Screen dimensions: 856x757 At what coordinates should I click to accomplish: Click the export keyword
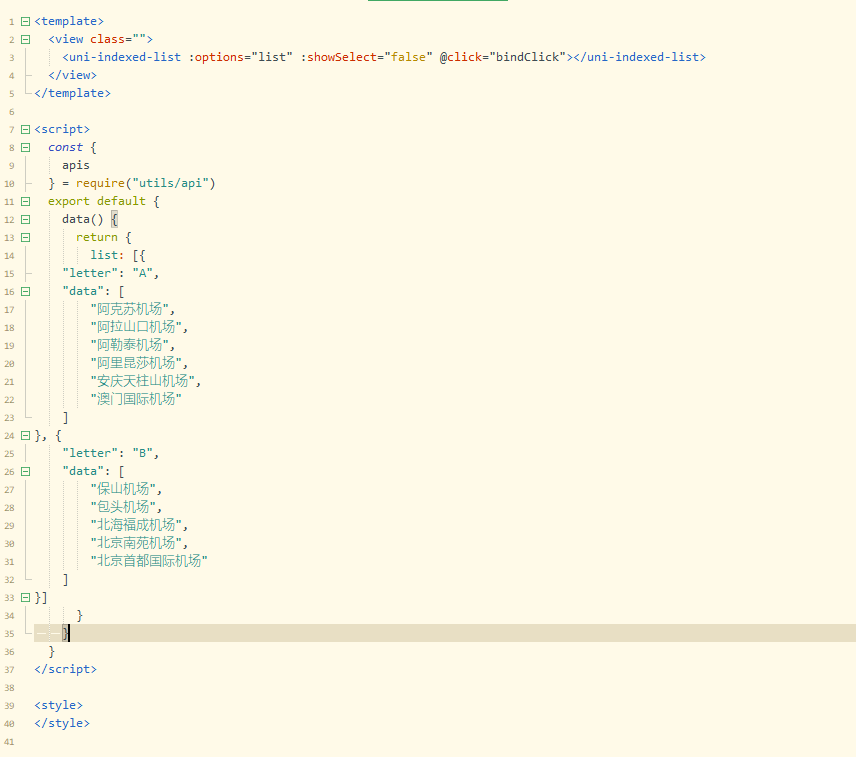(69, 201)
